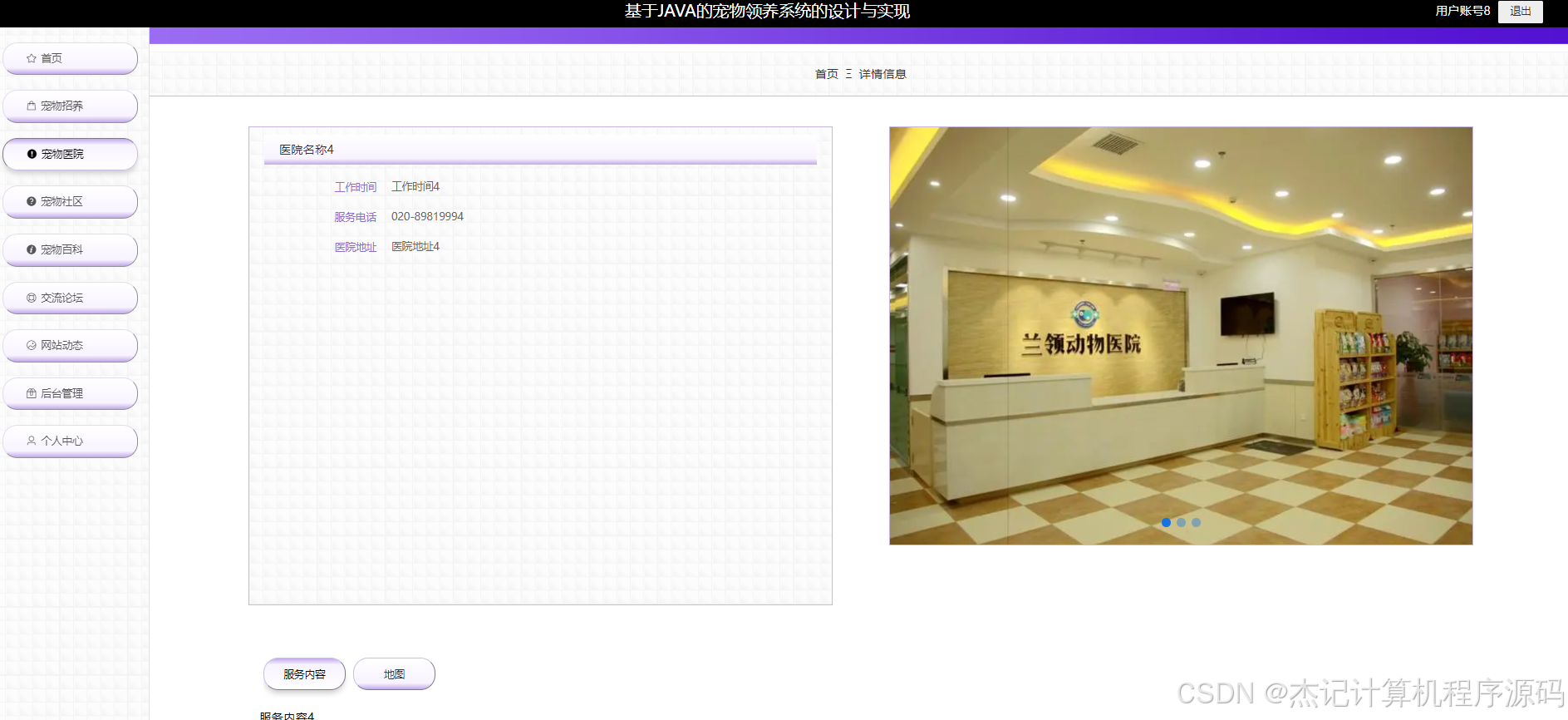Select the third carousel dot indicator
The width and height of the screenshot is (1568, 720).
click(1196, 522)
